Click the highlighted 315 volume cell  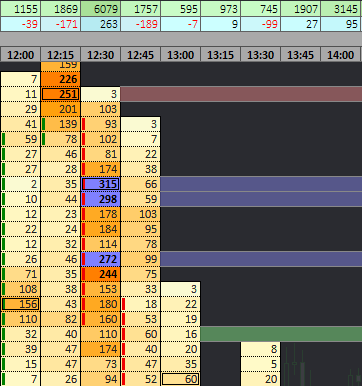click(x=100, y=184)
